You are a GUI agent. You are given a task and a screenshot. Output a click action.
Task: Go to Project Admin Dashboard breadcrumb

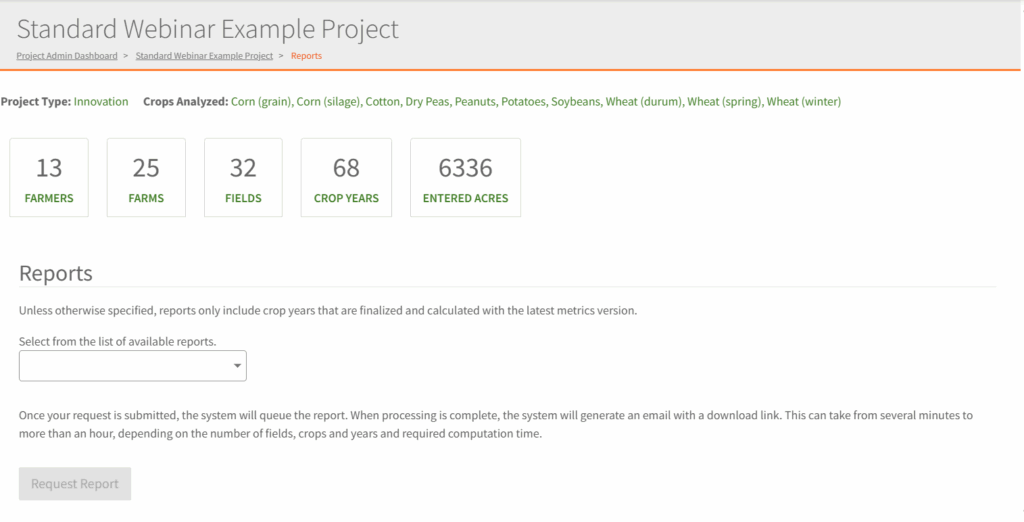(67, 56)
